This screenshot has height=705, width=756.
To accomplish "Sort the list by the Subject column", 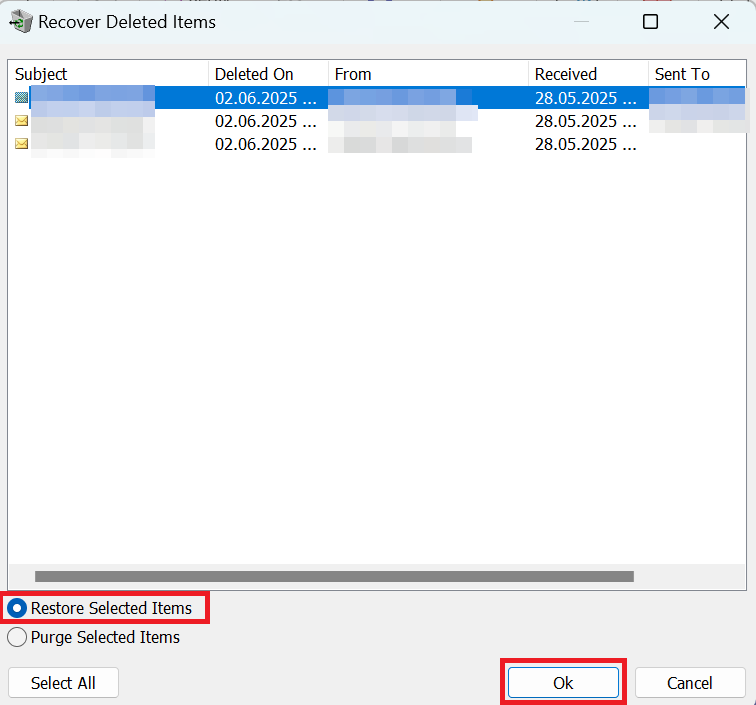I will pos(108,74).
